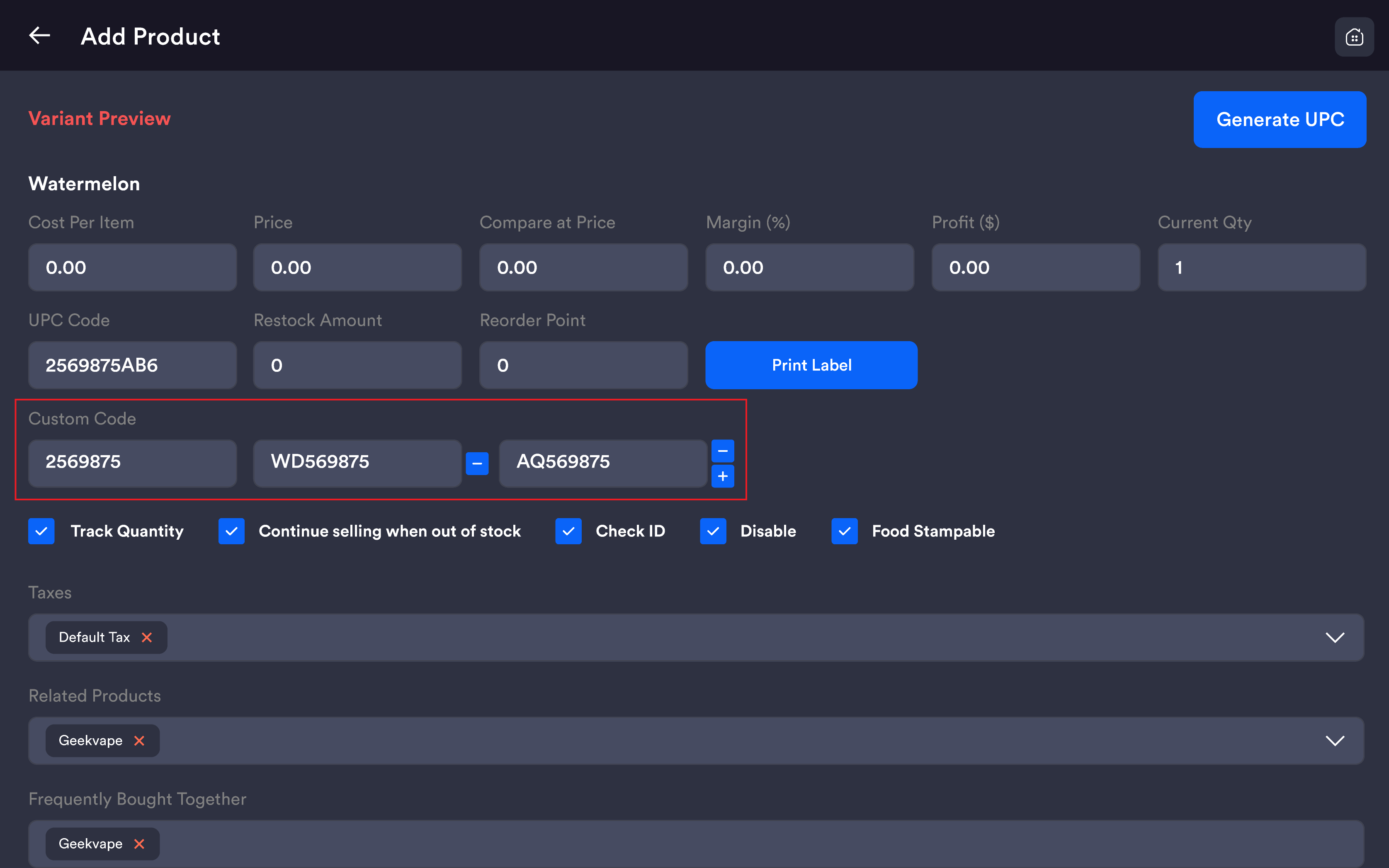Open the Frequently Bought Together selector
Image resolution: width=1389 pixels, height=868 pixels.
pyautogui.click(x=696, y=844)
